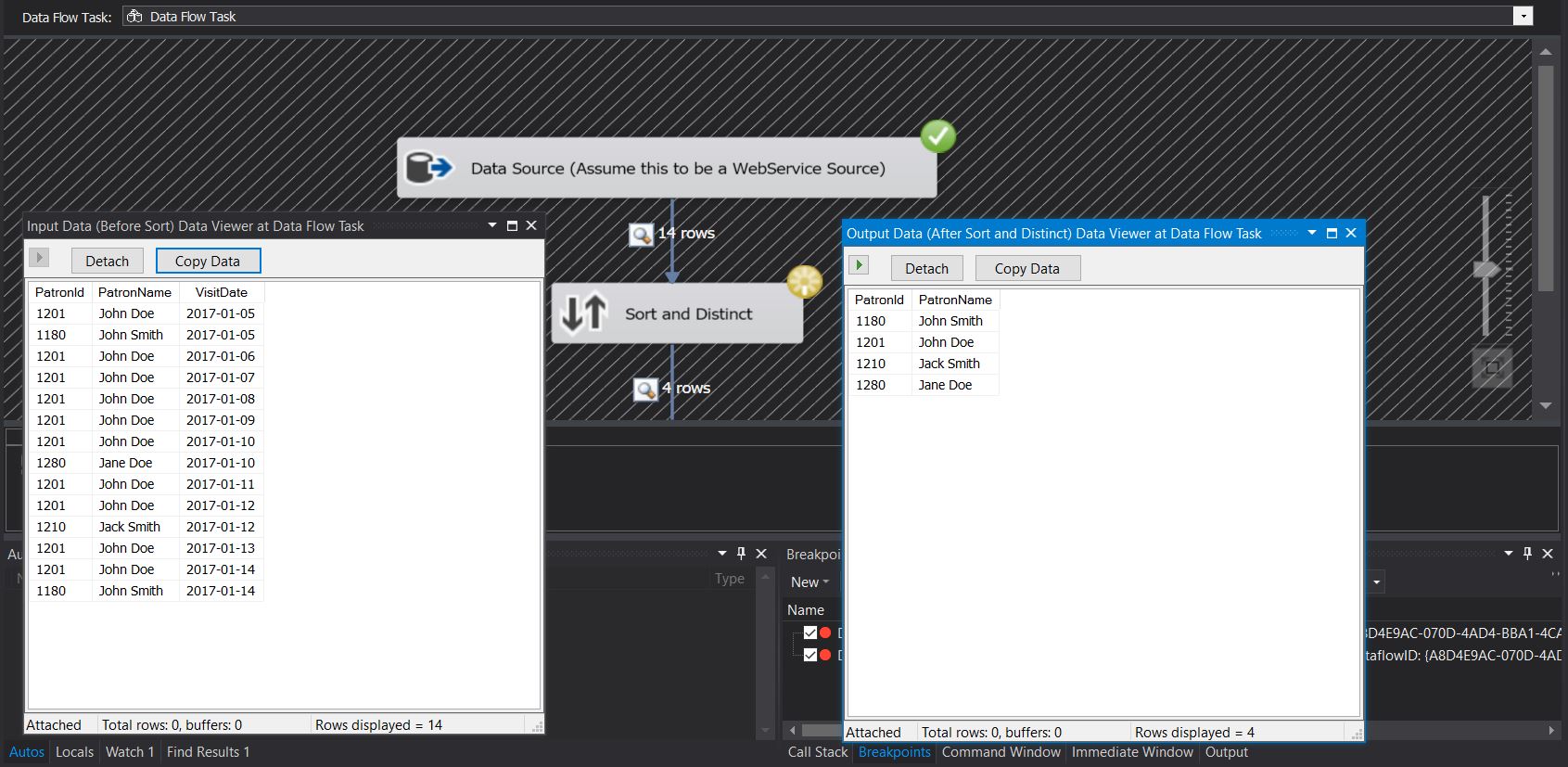Detach the Output Data viewer

(926, 269)
